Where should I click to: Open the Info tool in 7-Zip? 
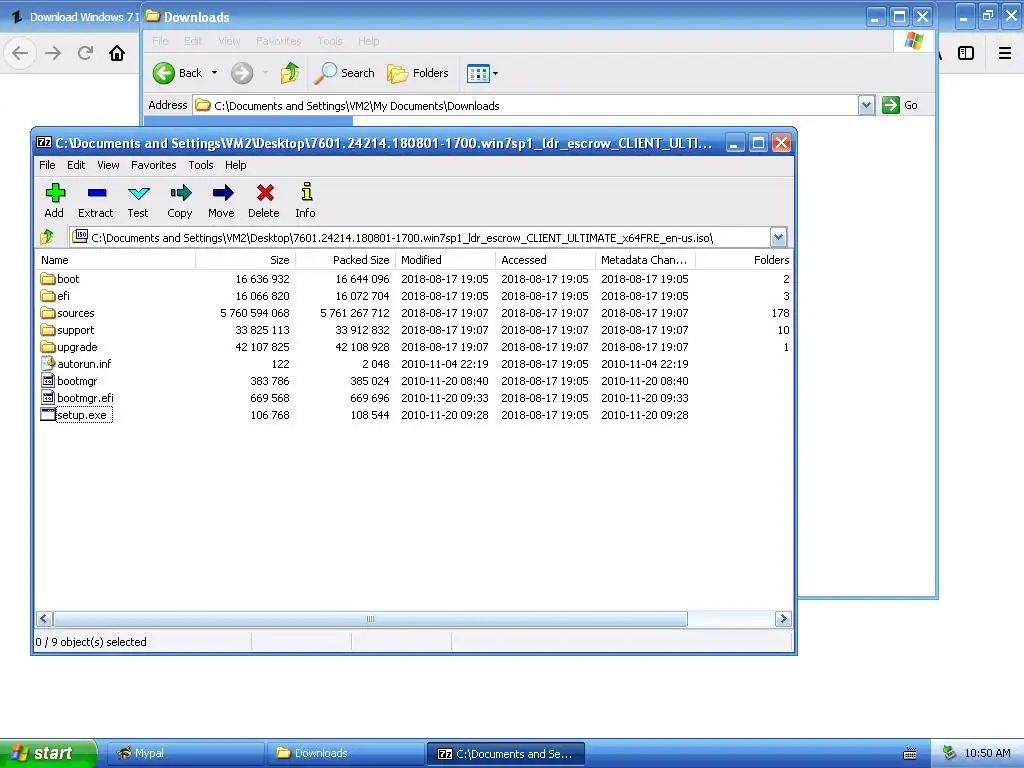click(306, 191)
